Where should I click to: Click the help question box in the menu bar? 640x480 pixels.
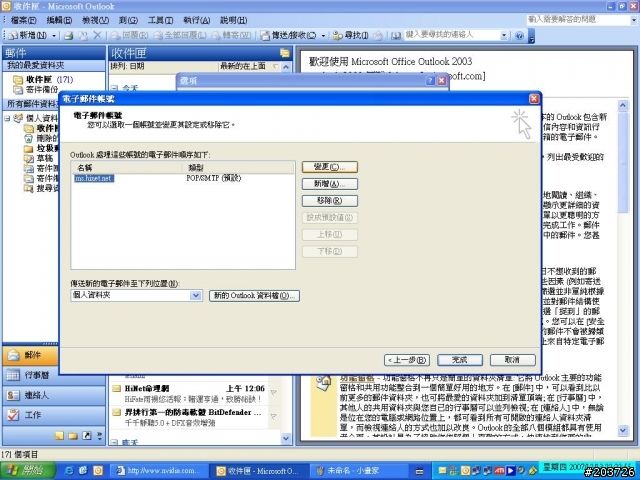[x=578, y=20]
